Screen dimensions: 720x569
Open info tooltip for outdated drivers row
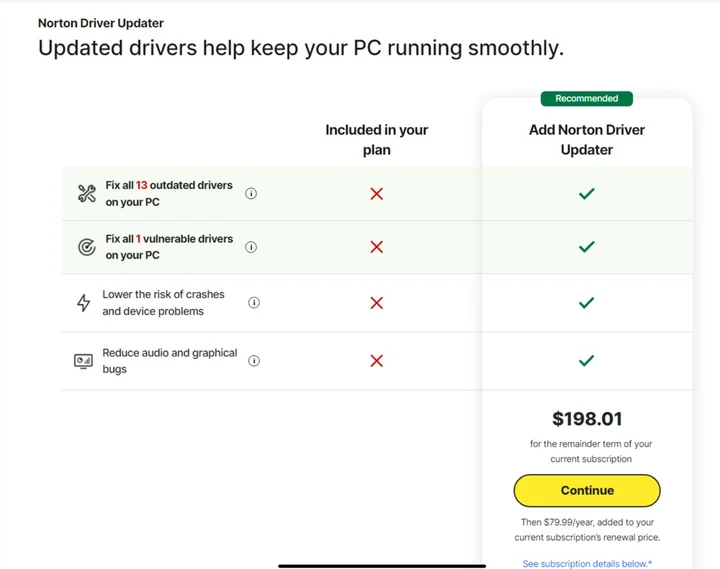point(251,194)
